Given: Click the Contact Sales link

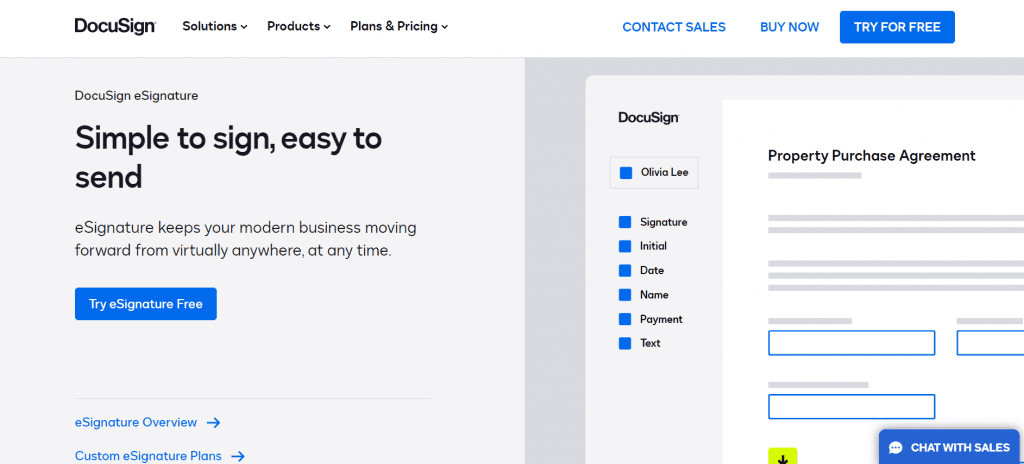Looking at the screenshot, I should [x=674, y=27].
